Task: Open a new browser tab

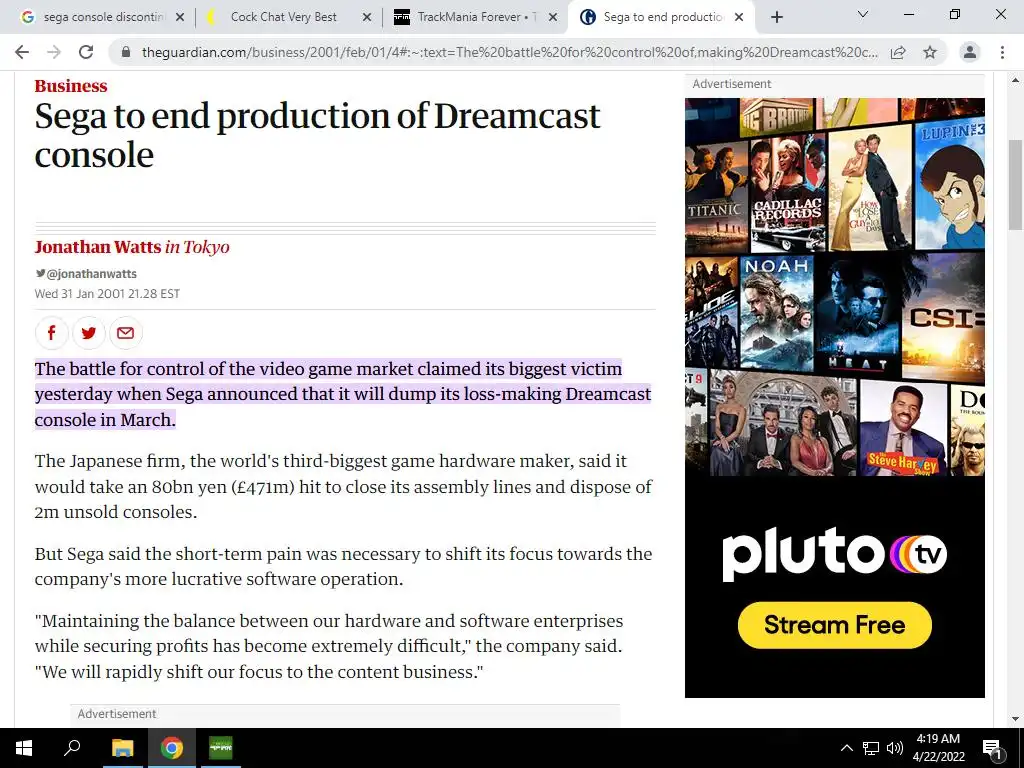Action: click(776, 17)
